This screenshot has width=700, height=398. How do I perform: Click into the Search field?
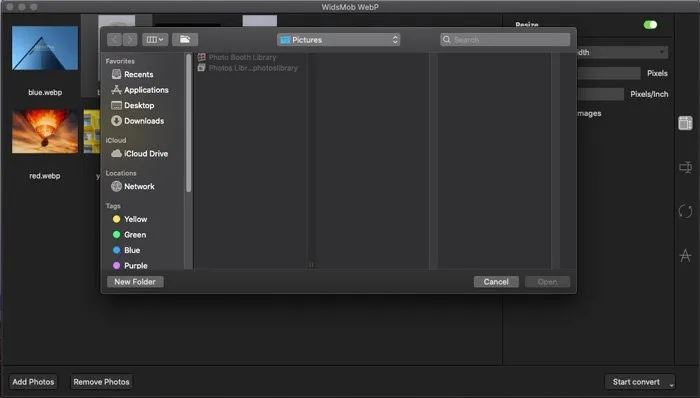pyautogui.click(x=505, y=40)
